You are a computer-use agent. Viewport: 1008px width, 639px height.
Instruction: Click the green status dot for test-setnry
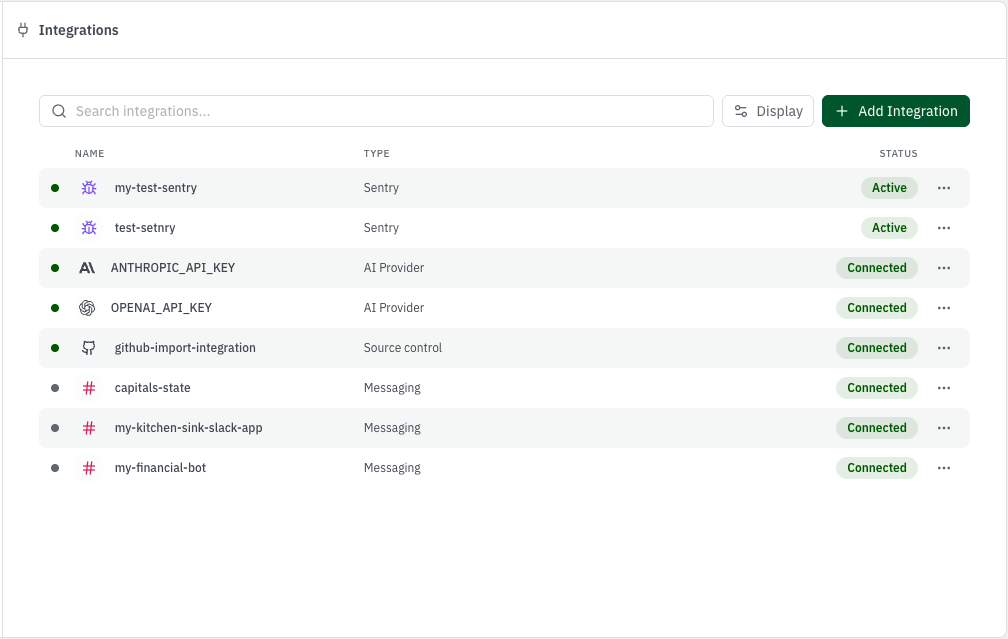[x=55, y=228]
